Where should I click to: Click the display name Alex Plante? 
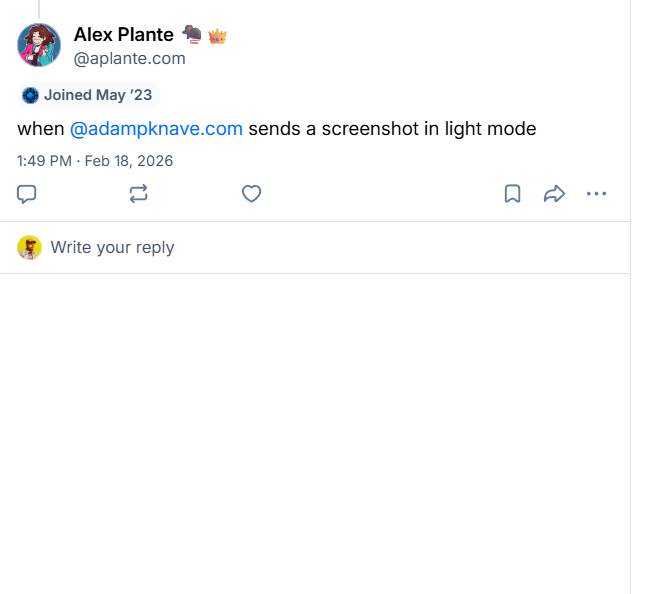(124, 36)
